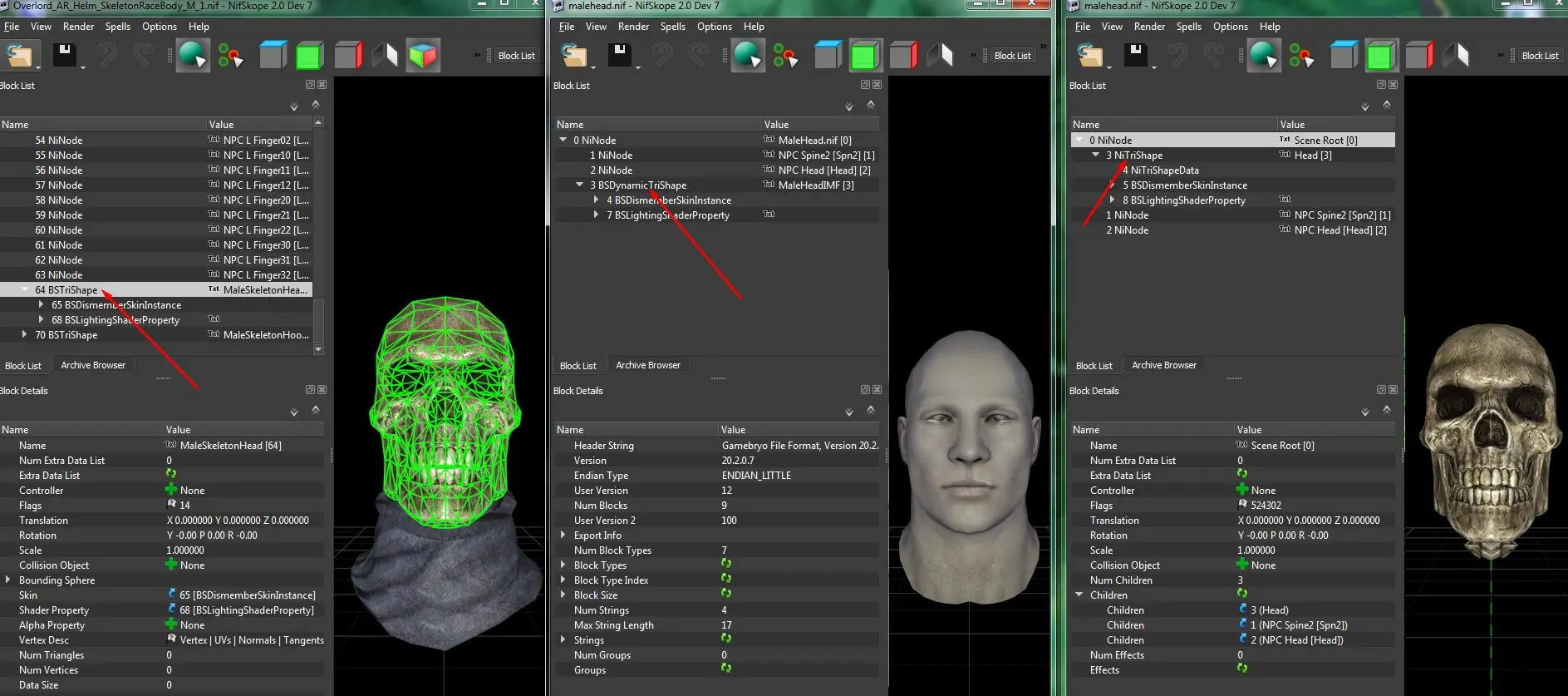Image resolution: width=1568 pixels, height=696 pixels.
Task: Toggle green sphere icon in right malehead window
Action: click(1264, 56)
